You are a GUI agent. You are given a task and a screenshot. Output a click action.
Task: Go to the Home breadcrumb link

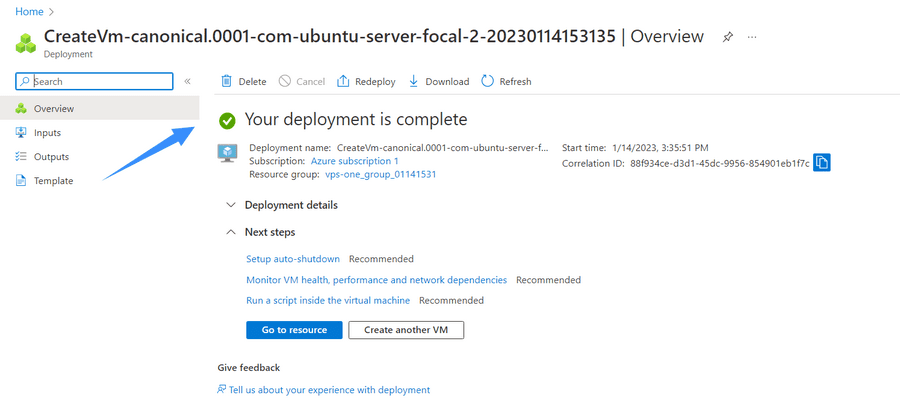29,11
